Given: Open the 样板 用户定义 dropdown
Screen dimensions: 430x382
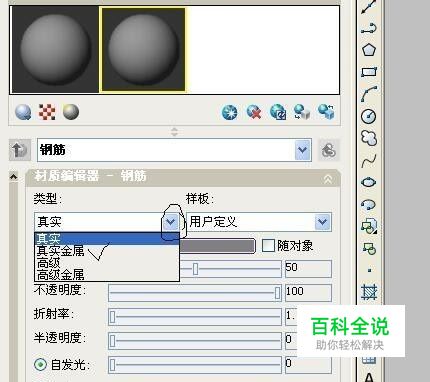Looking at the screenshot, I should tap(322, 222).
